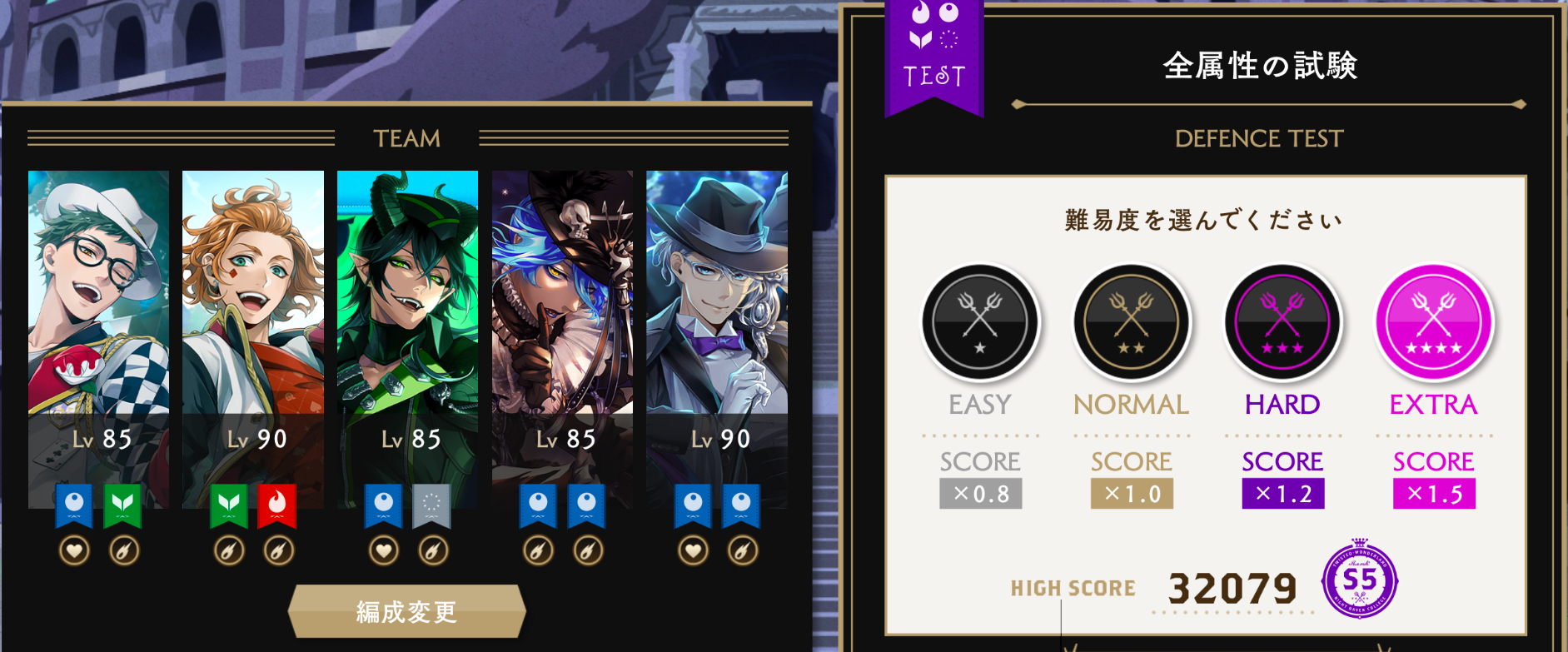Open the pirate-hat character card Lv 85

pyautogui.click(x=562, y=339)
